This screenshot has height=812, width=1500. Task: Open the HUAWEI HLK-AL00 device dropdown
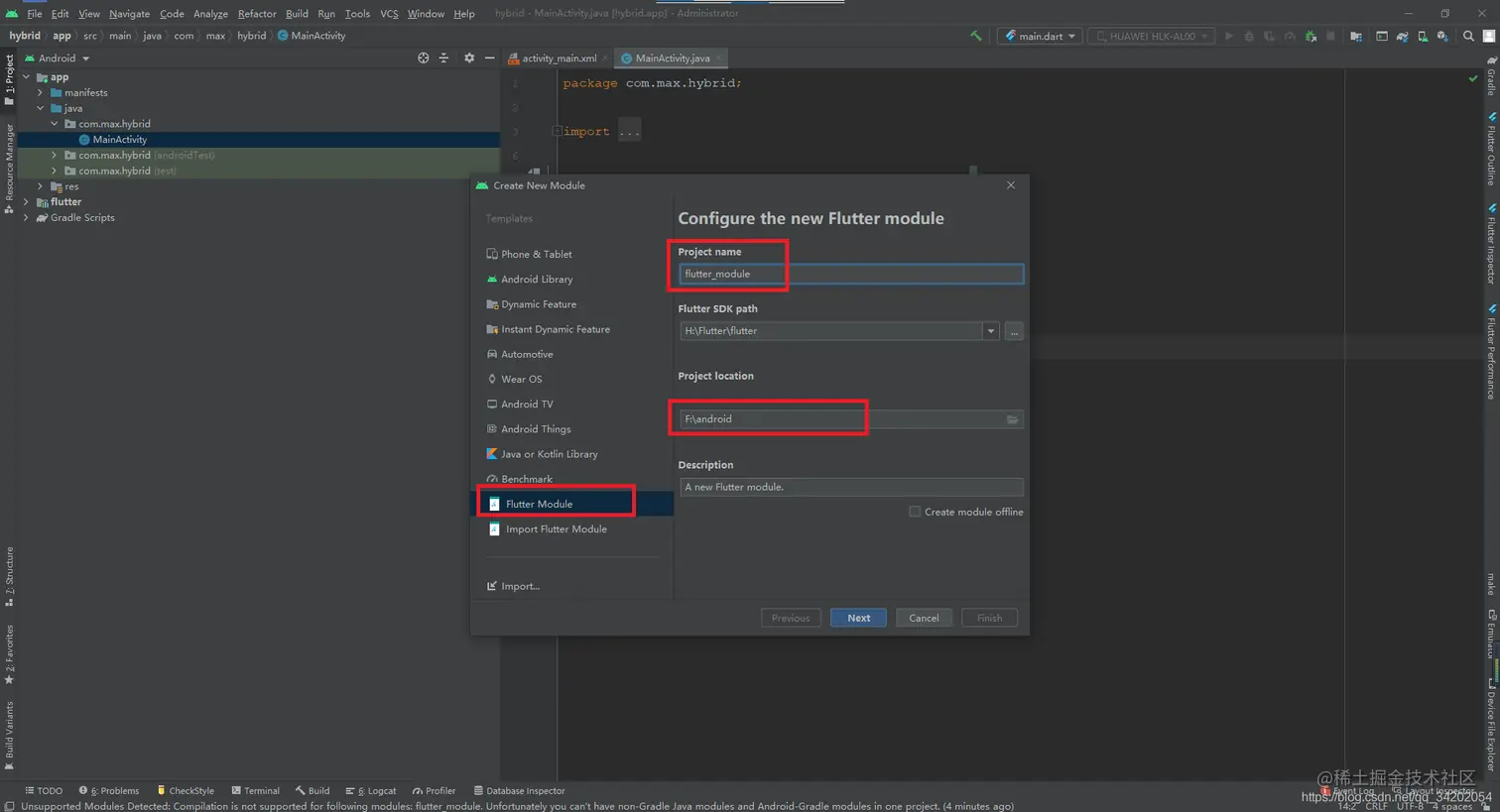pyautogui.click(x=1152, y=36)
